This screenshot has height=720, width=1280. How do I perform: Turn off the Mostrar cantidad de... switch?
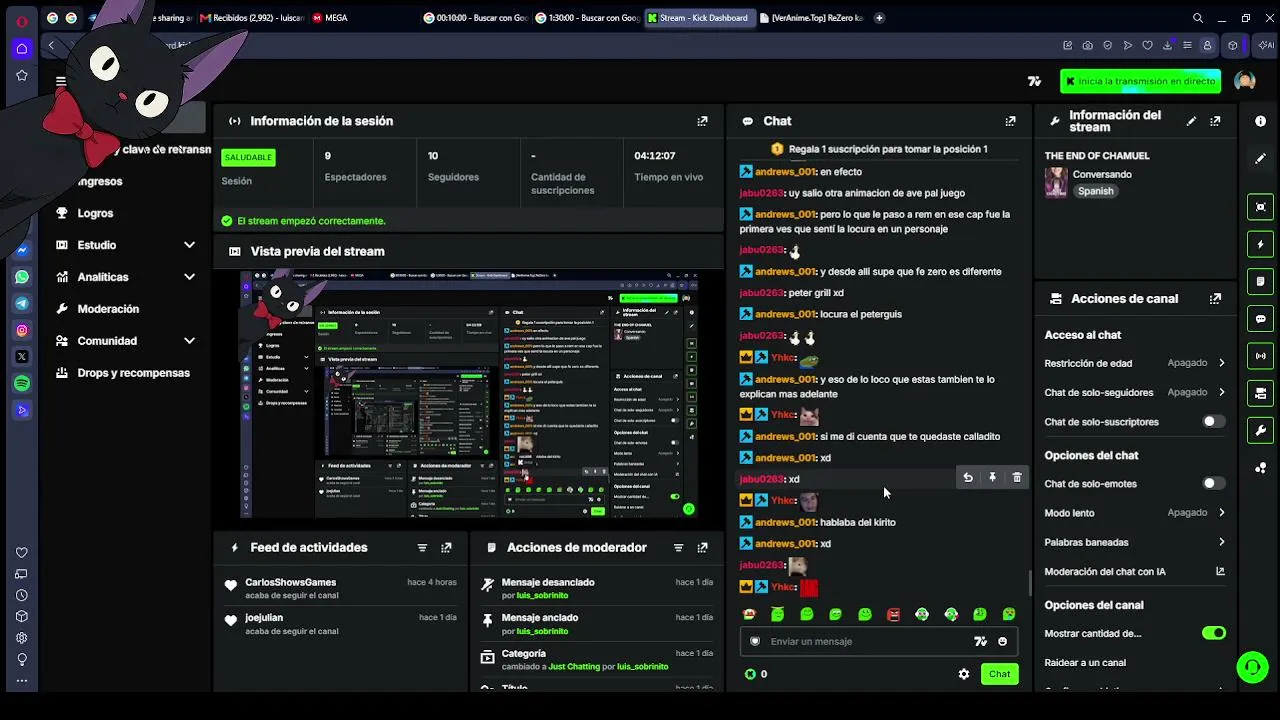click(1213, 633)
